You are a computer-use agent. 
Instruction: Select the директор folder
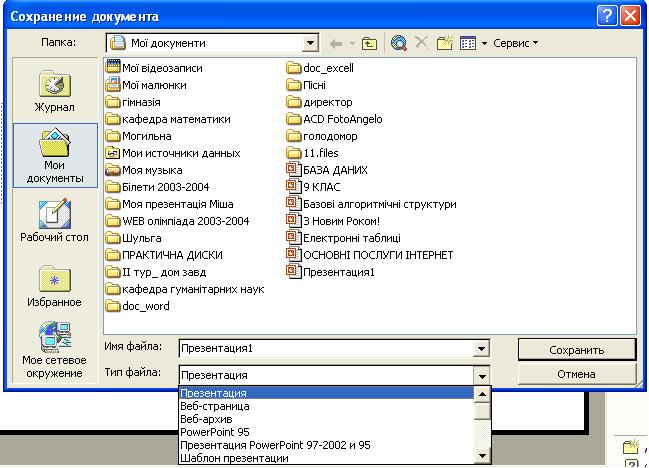(320, 102)
